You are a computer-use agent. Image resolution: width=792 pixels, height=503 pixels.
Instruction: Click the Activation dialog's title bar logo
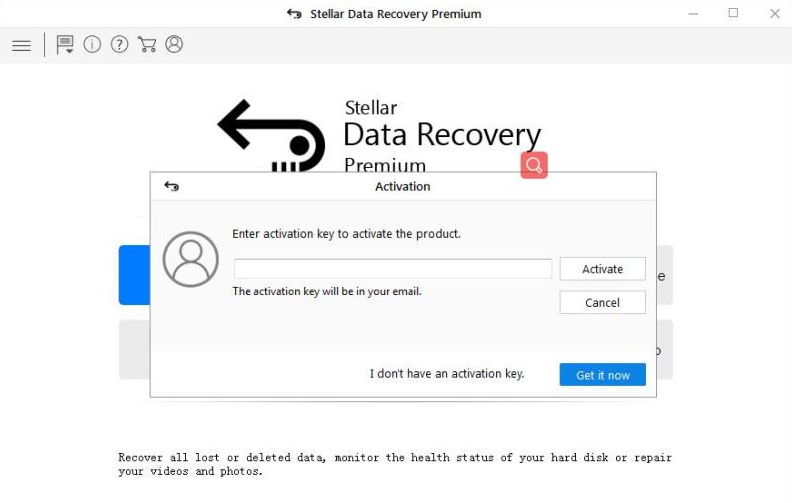click(171, 186)
